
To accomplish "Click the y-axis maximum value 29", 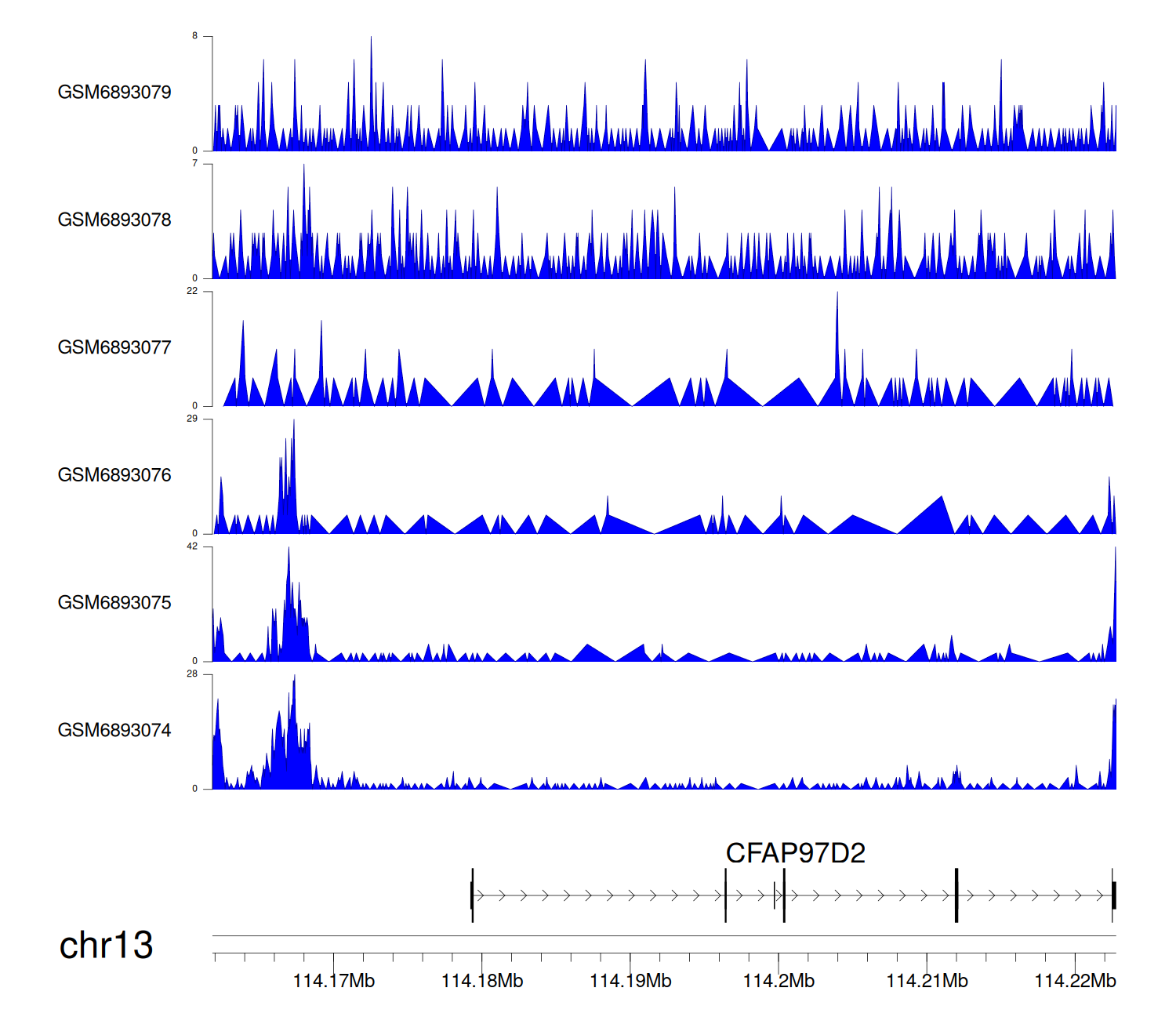I will [192, 419].
